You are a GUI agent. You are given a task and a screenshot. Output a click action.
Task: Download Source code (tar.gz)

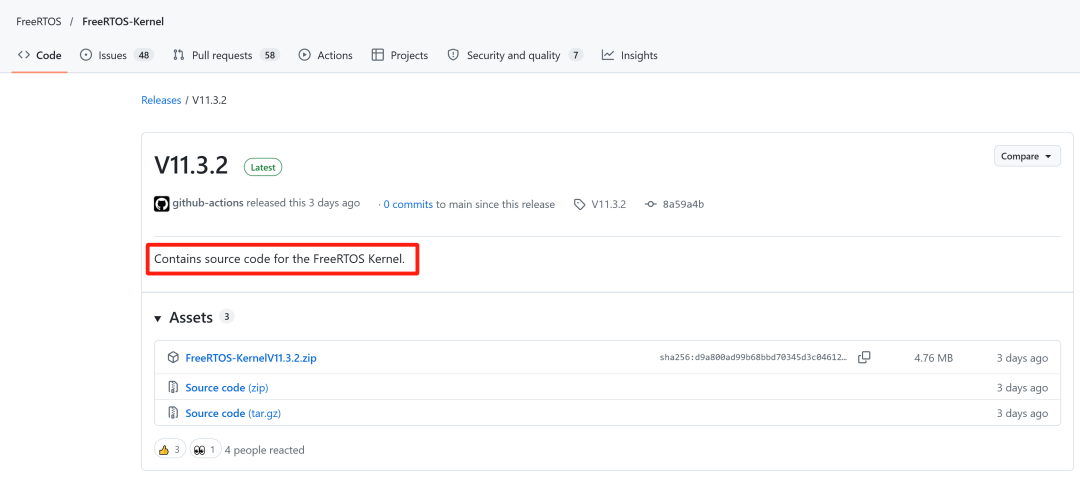(x=233, y=414)
